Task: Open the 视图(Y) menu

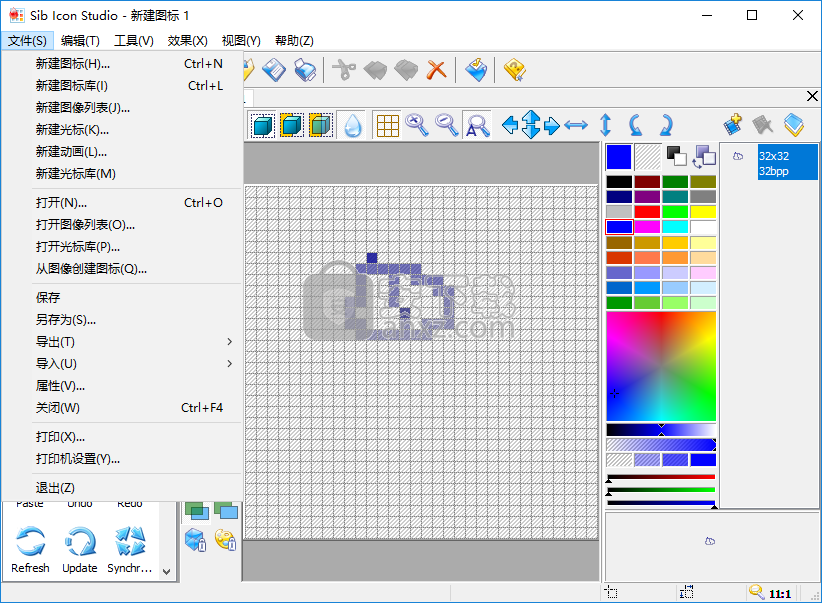Action: pos(241,41)
